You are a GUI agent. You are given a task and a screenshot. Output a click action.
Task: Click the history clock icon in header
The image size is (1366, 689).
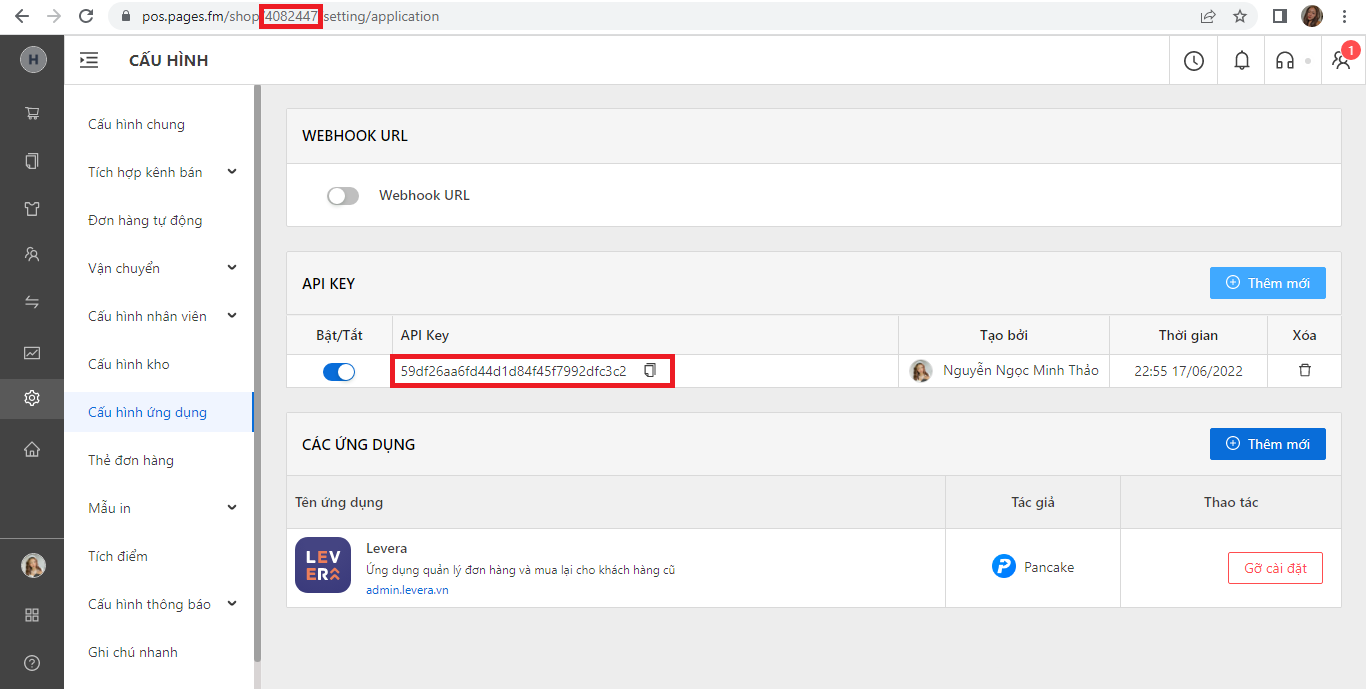pyautogui.click(x=1193, y=61)
